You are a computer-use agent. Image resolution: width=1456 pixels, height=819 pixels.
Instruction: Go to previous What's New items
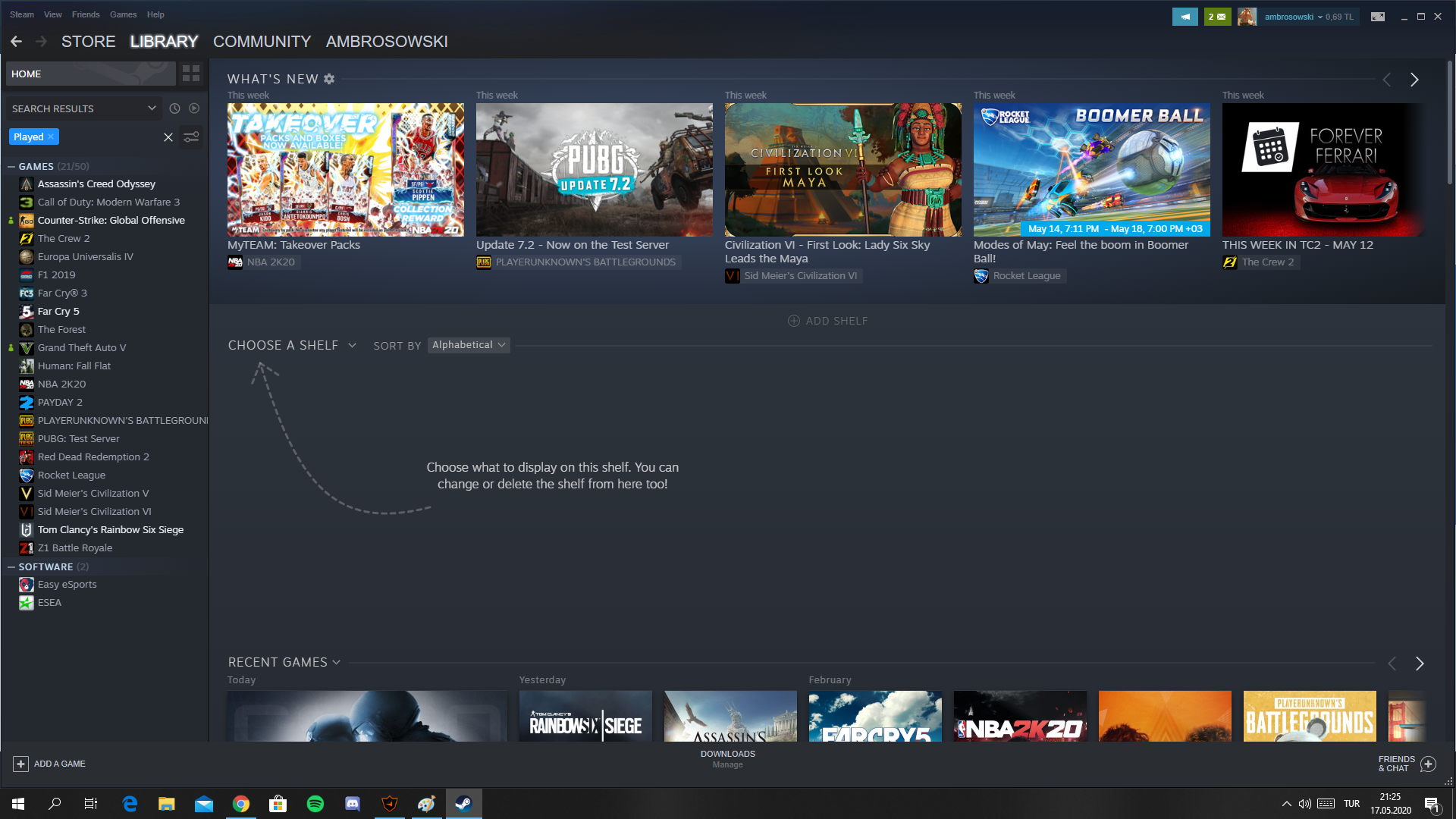(1386, 80)
